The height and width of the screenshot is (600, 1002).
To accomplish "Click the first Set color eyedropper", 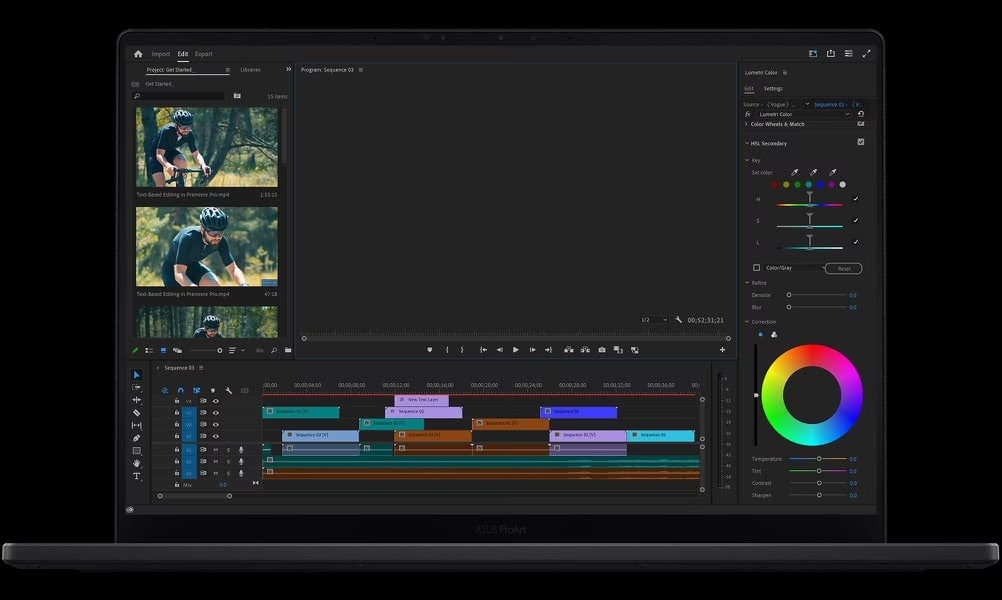I will [x=795, y=172].
